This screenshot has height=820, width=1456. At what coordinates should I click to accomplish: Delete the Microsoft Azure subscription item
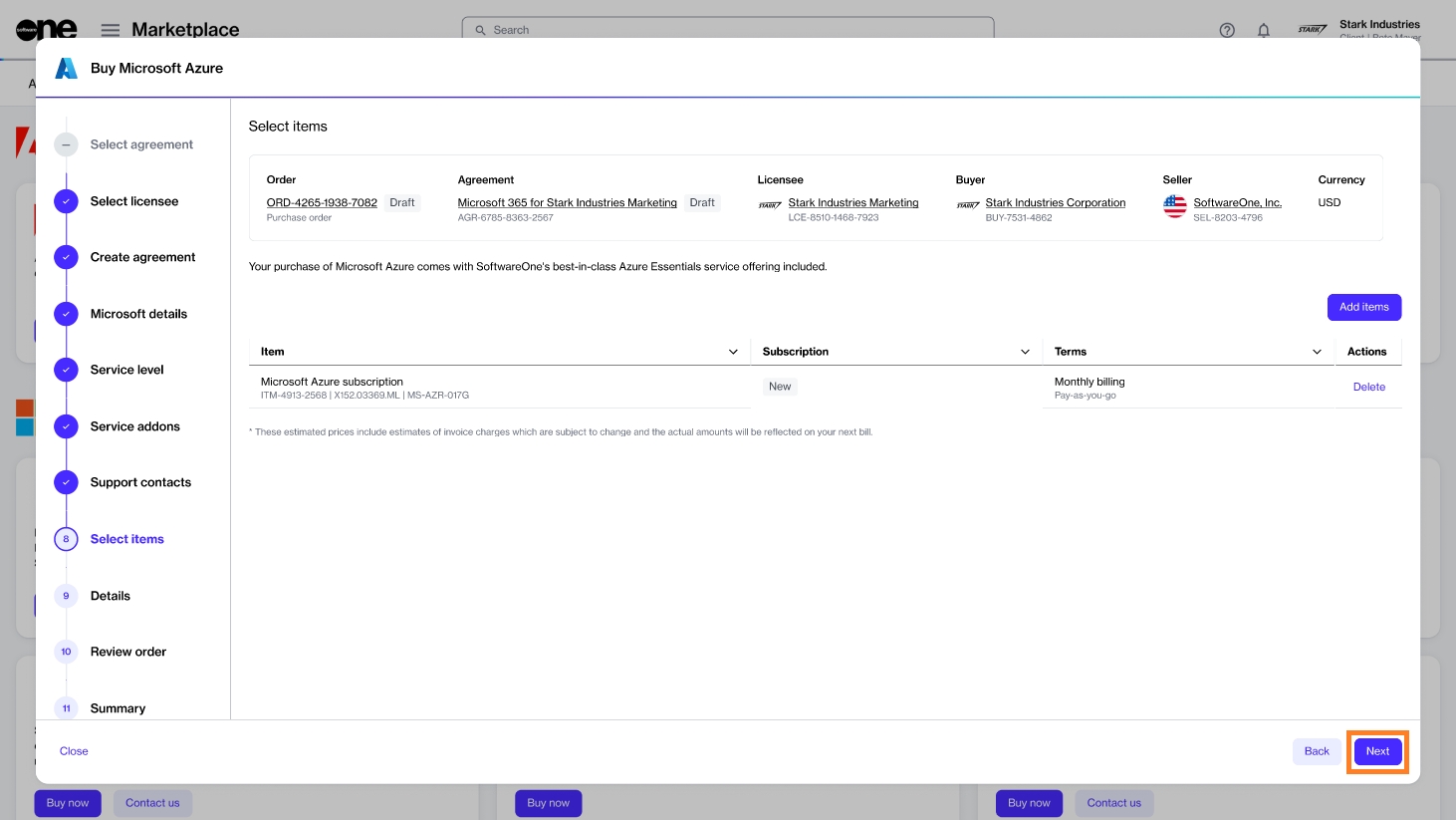[x=1368, y=387]
